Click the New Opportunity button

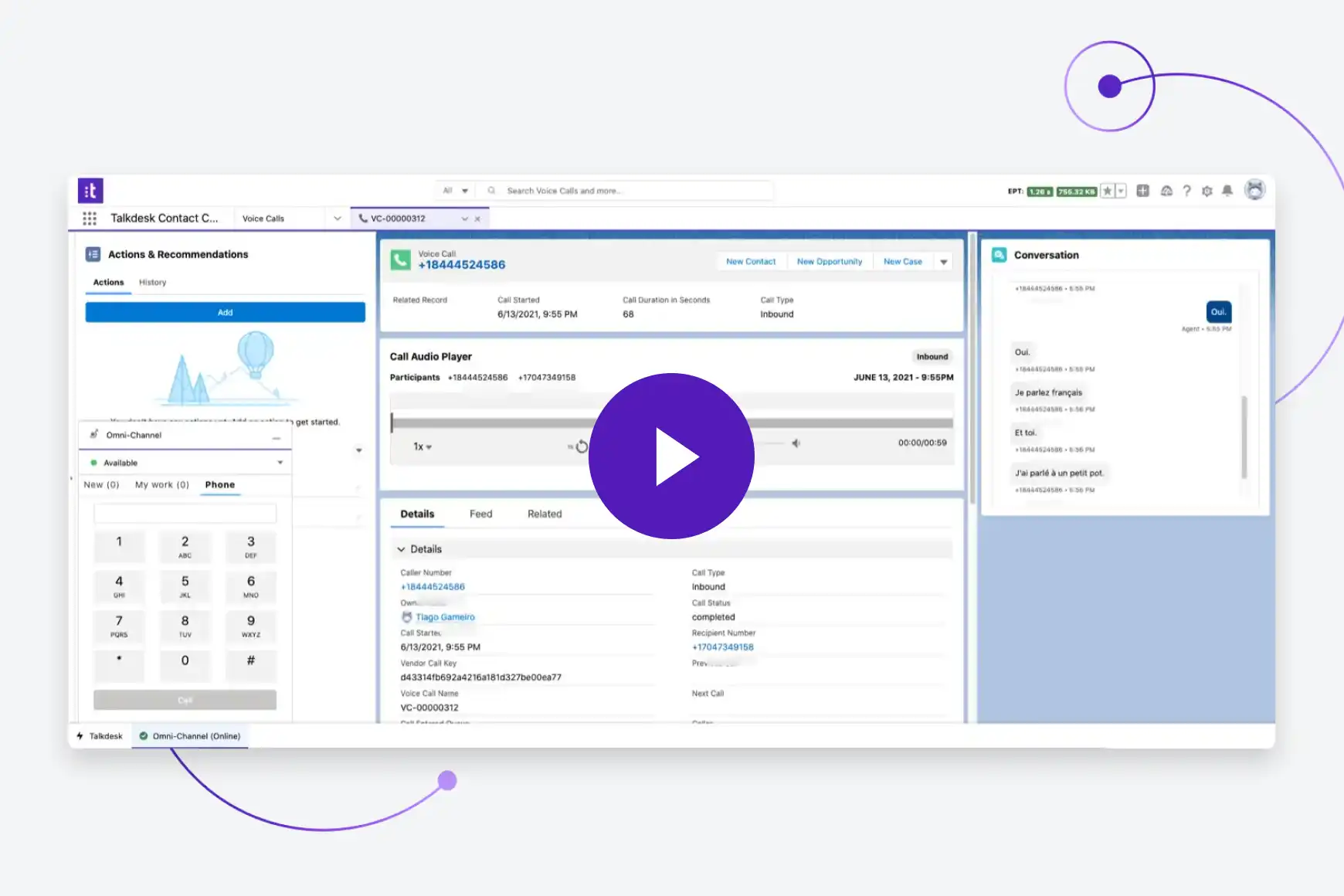tap(829, 262)
